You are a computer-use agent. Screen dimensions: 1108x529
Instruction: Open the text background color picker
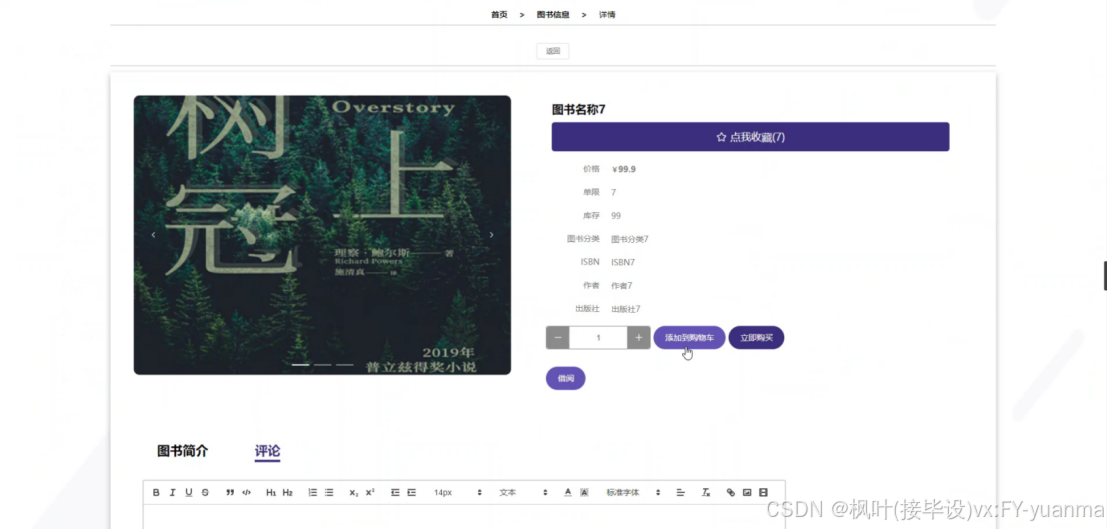click(584, 492)
